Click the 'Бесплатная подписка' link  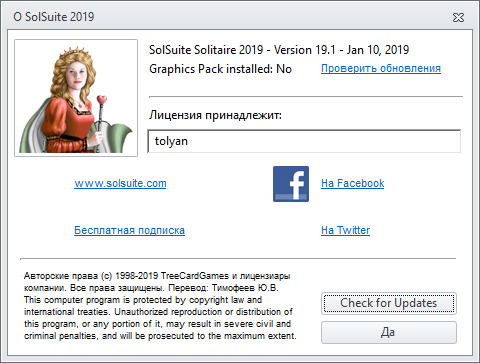click(x=129, y=230)
